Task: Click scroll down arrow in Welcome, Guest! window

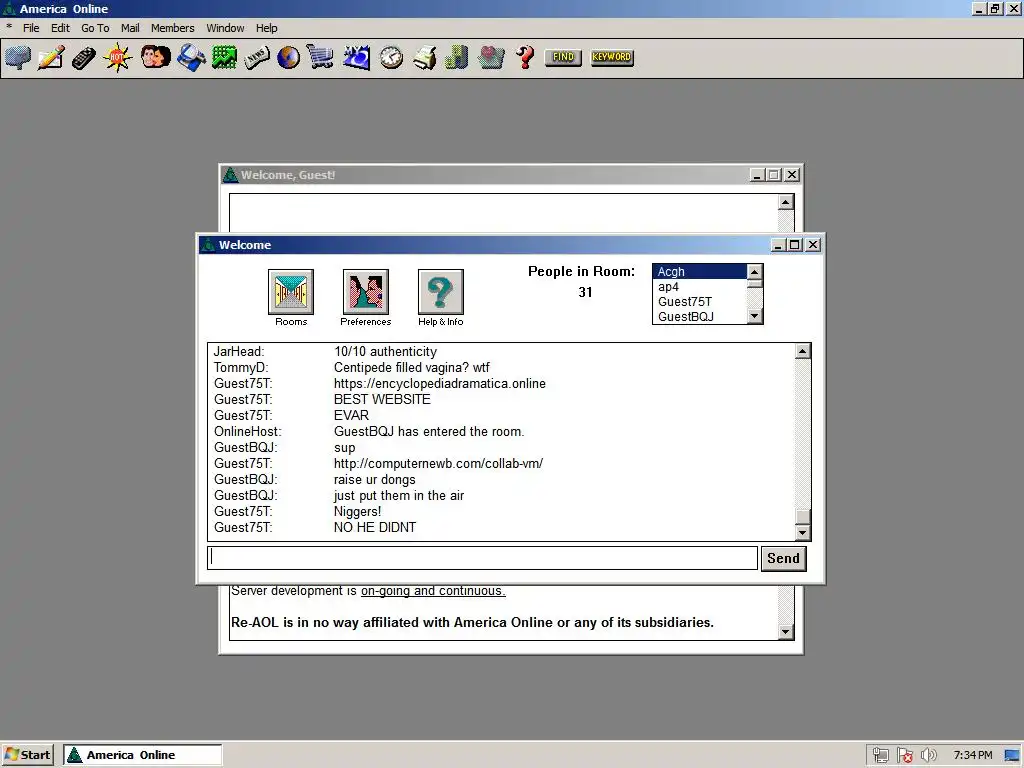Action: coord(786,632)
